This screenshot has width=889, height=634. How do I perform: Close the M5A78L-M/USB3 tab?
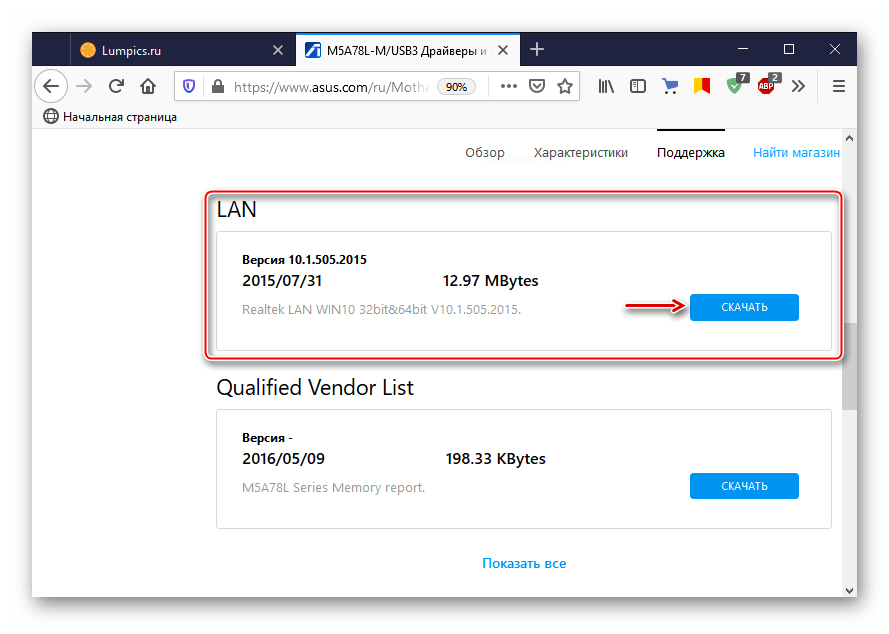503,50
